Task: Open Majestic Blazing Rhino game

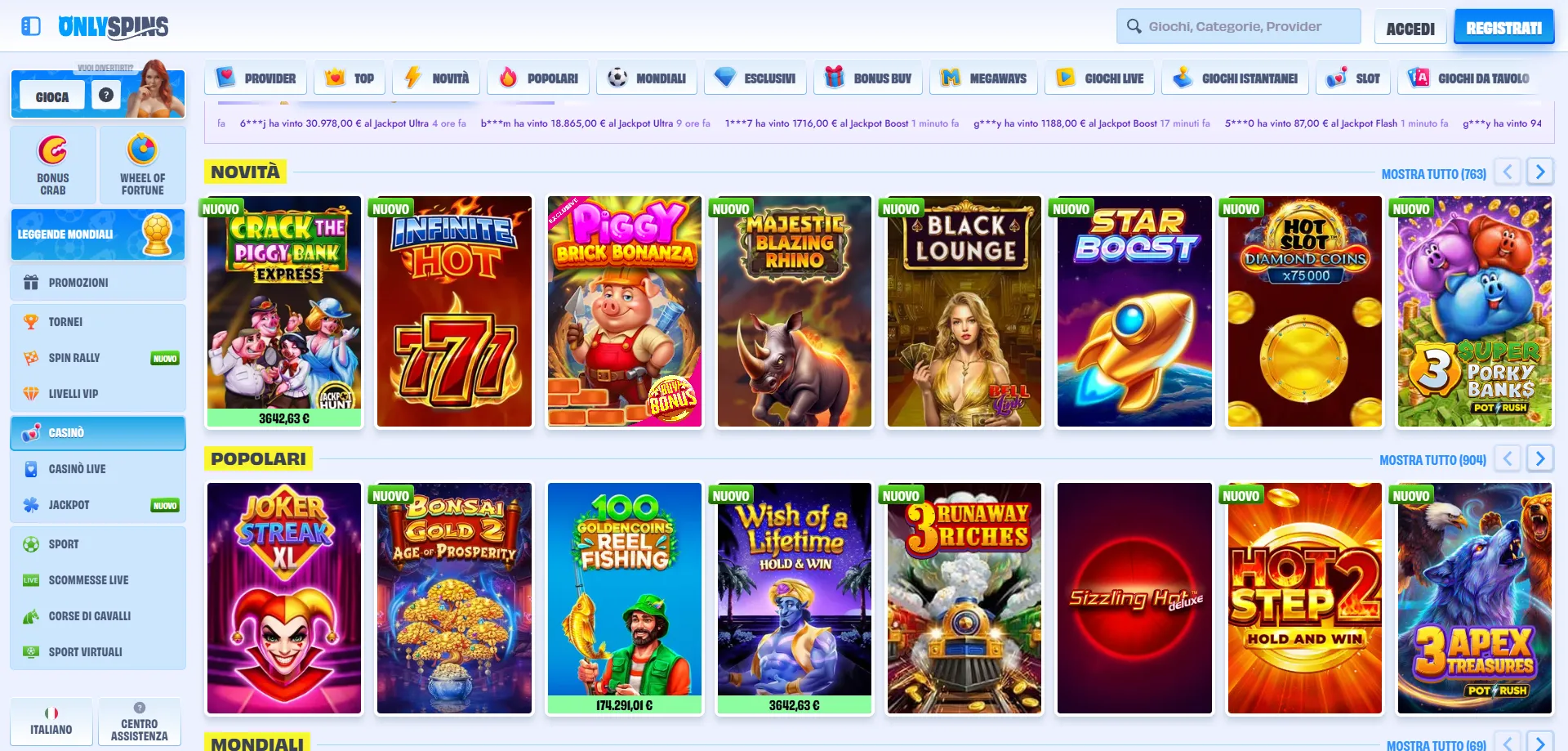Action: [x=795, y=311]
